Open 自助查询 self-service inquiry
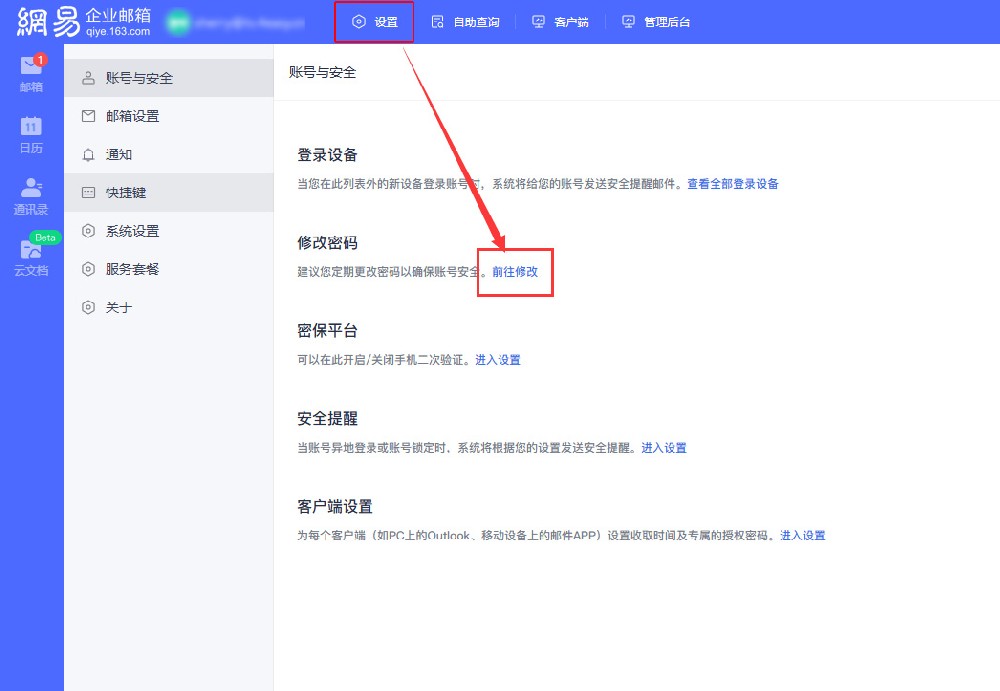1000x691 pixels. (x=464, y=21)
